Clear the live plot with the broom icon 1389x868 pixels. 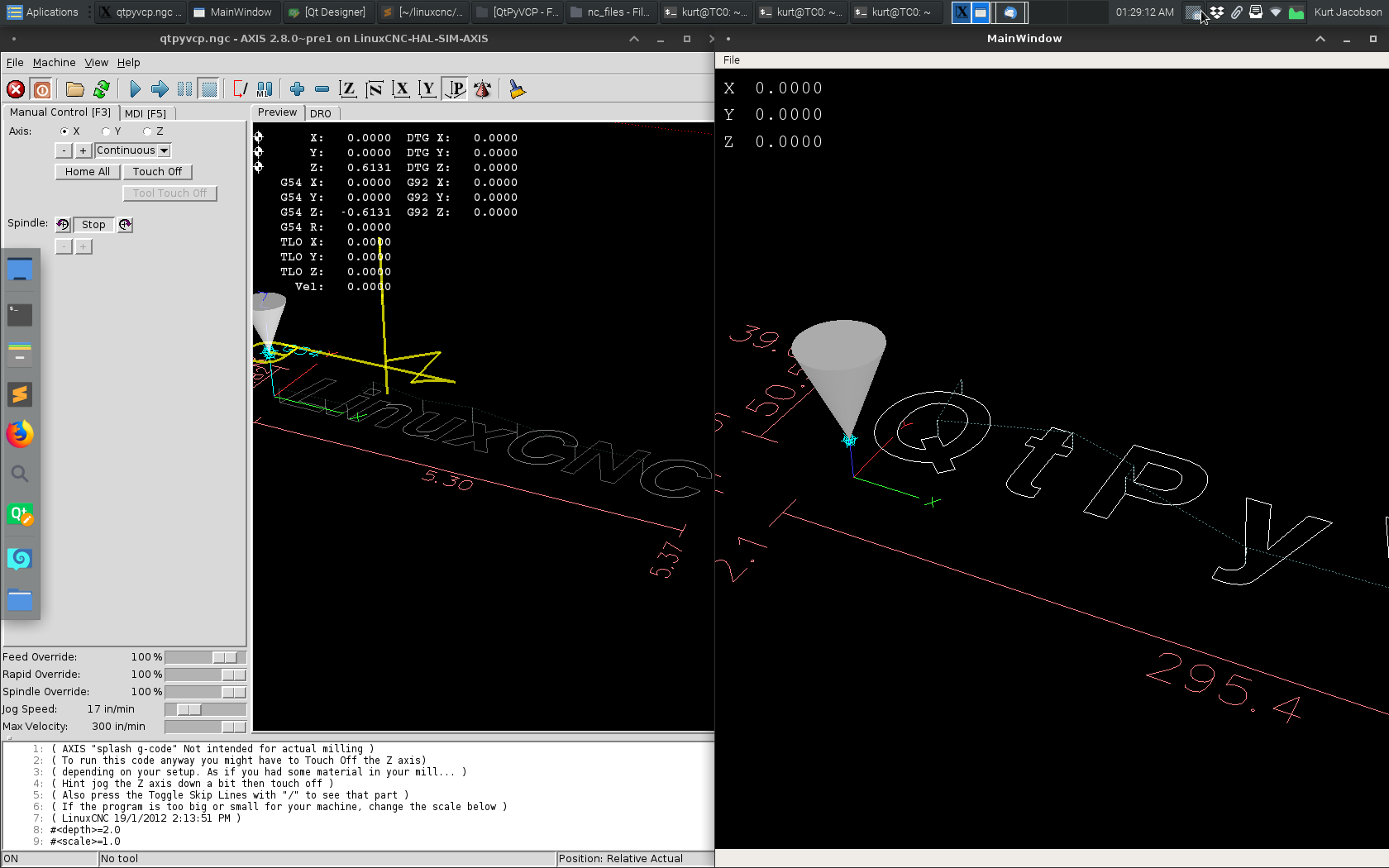517,89
